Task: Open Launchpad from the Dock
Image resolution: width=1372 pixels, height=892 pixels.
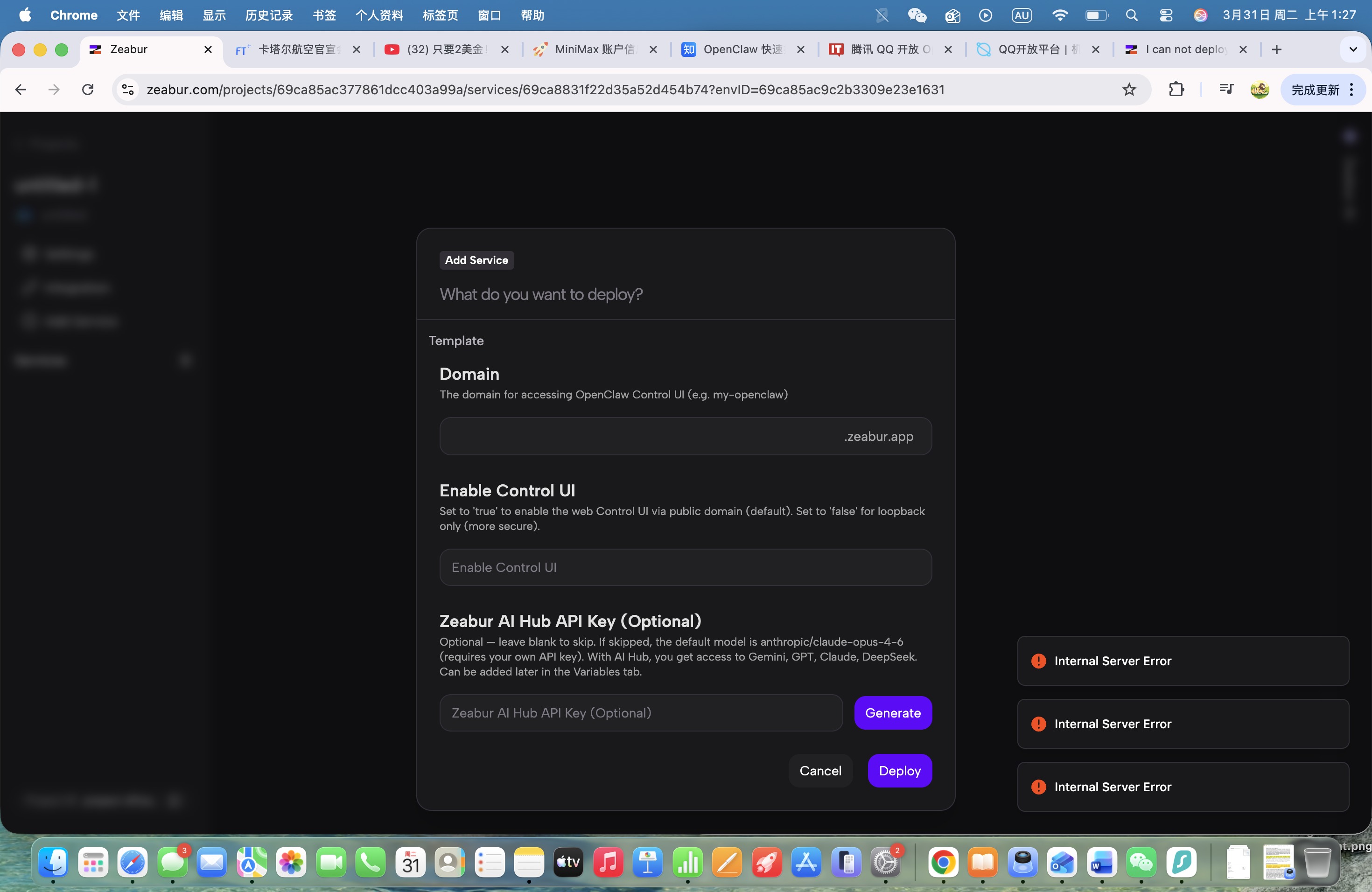Action: coord(93,862)
